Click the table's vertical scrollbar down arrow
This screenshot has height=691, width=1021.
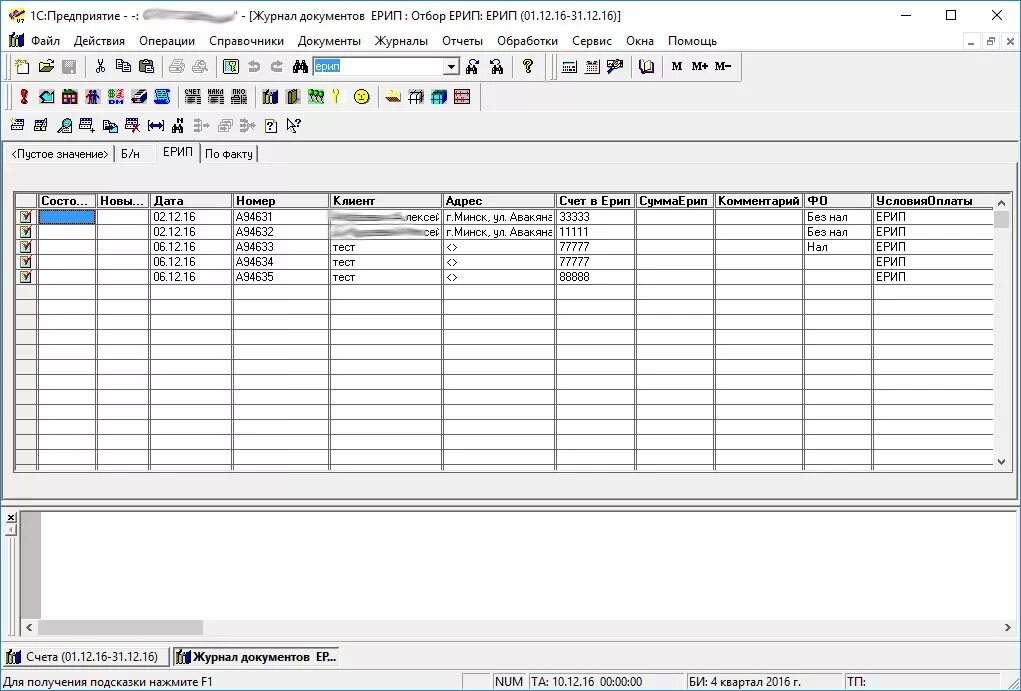click(x=1001, y=462)
